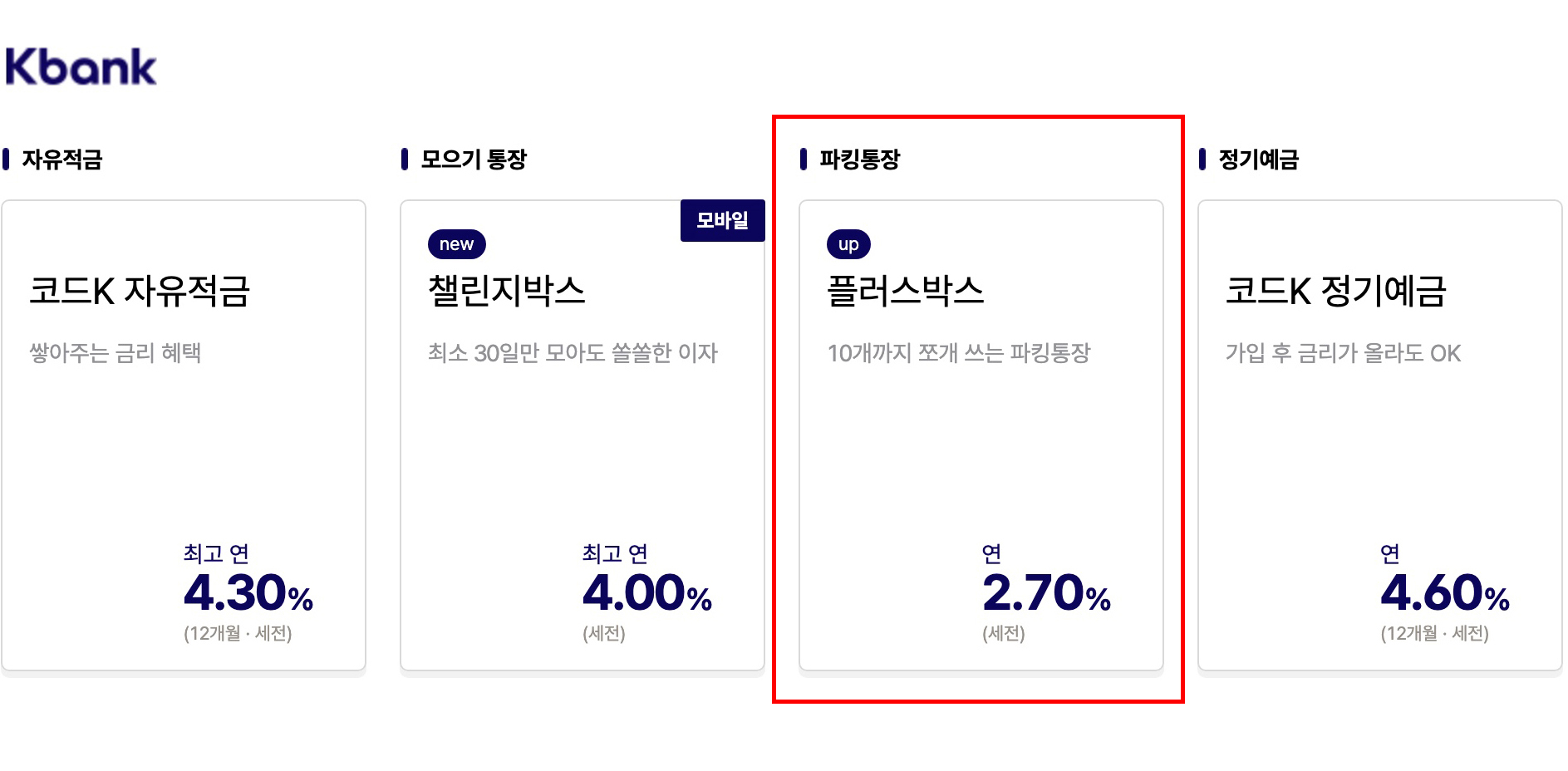Image resolution: width=1568 pixels, height=771 pixels.
Task: Open the 자유적금 category header
Action: point(62,158)
